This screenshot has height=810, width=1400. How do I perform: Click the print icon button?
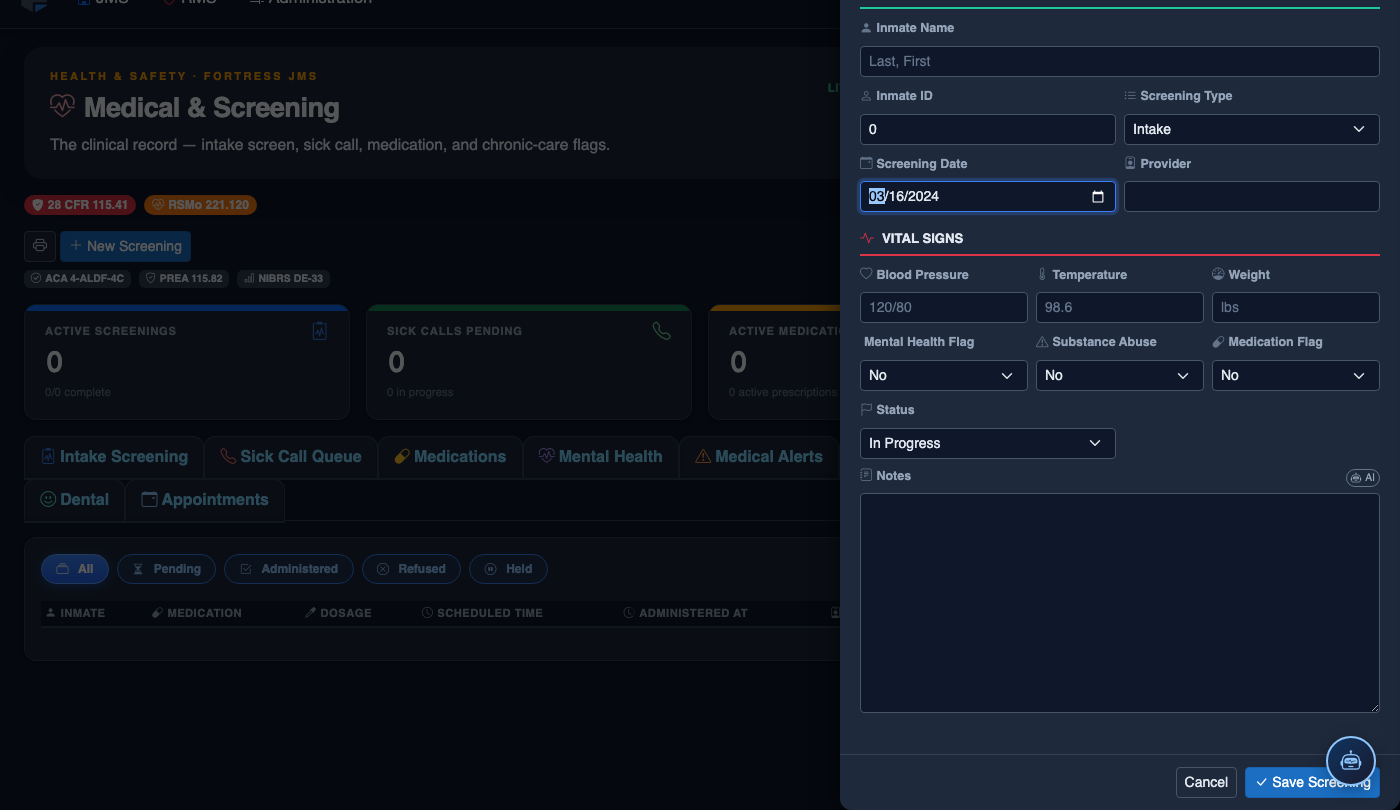(40, 246)
